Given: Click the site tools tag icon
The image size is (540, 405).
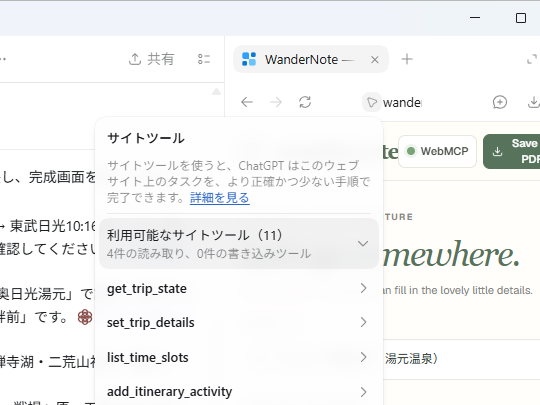Looking at the screenshot, I should pyautogui.click(x=372, y=102).
